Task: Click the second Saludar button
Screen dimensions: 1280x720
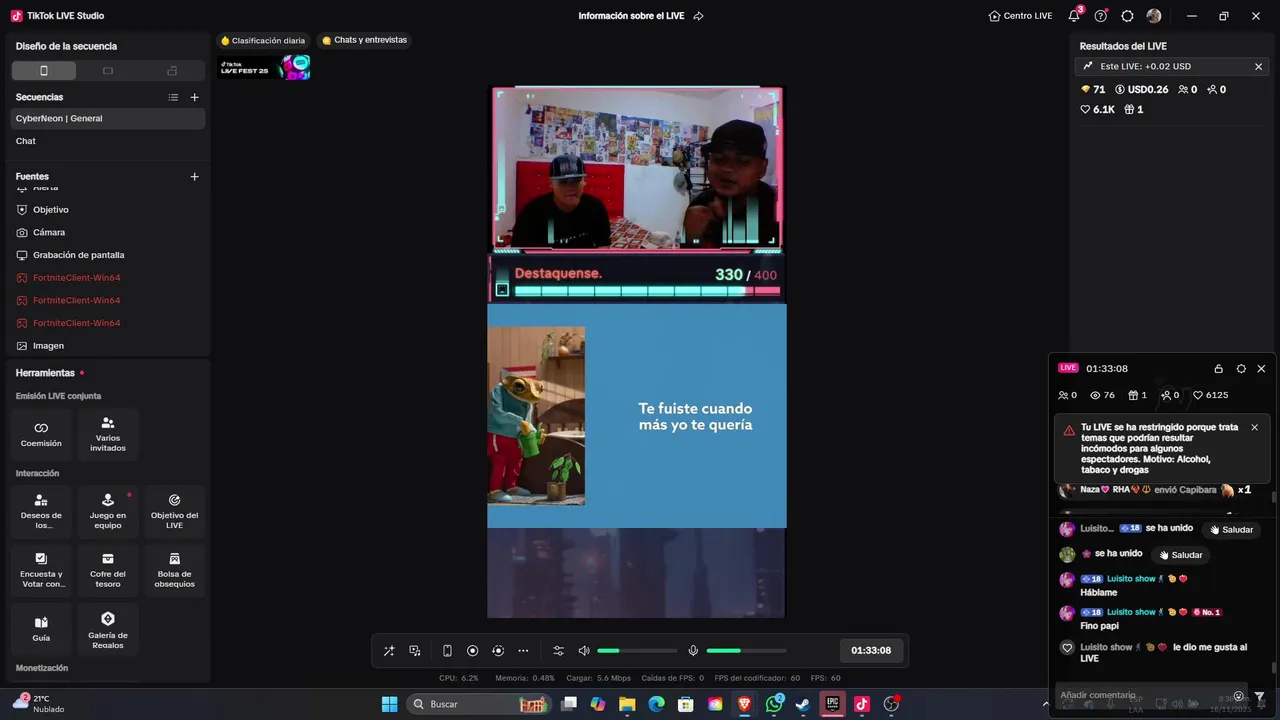Action: 1181,555
